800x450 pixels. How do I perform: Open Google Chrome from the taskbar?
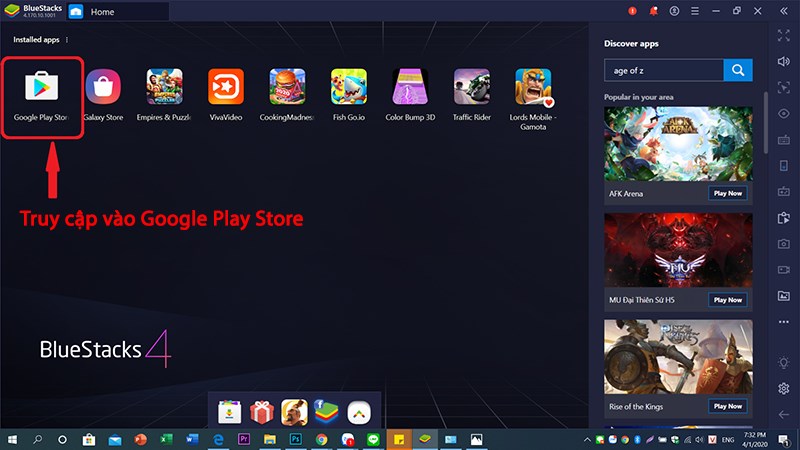pyautogui.click(x=321, y=440)
